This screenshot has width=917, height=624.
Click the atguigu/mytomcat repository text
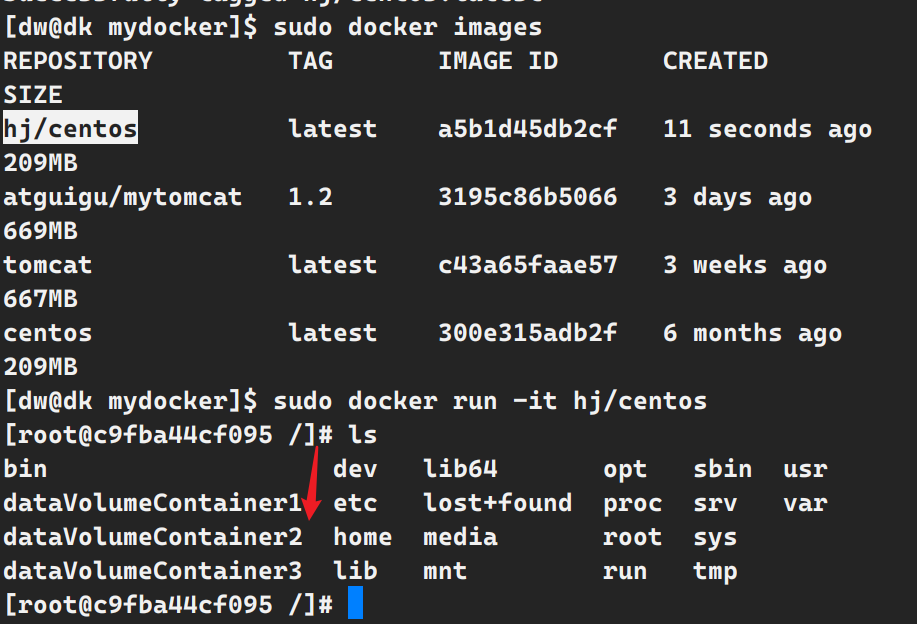pyautogui.click(x=122, y=197)
